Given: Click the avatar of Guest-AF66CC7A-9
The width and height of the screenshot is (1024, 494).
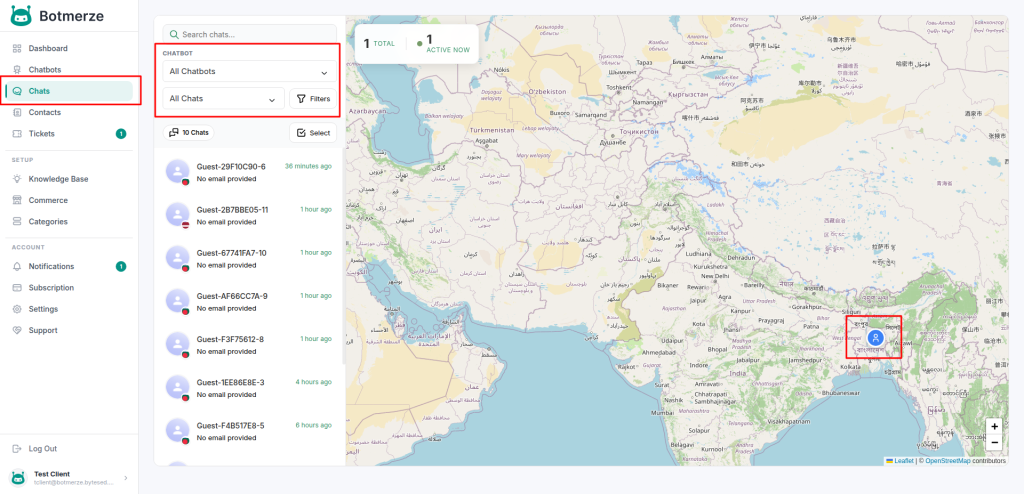Looking at the screenshot, I should coord(178,301).
